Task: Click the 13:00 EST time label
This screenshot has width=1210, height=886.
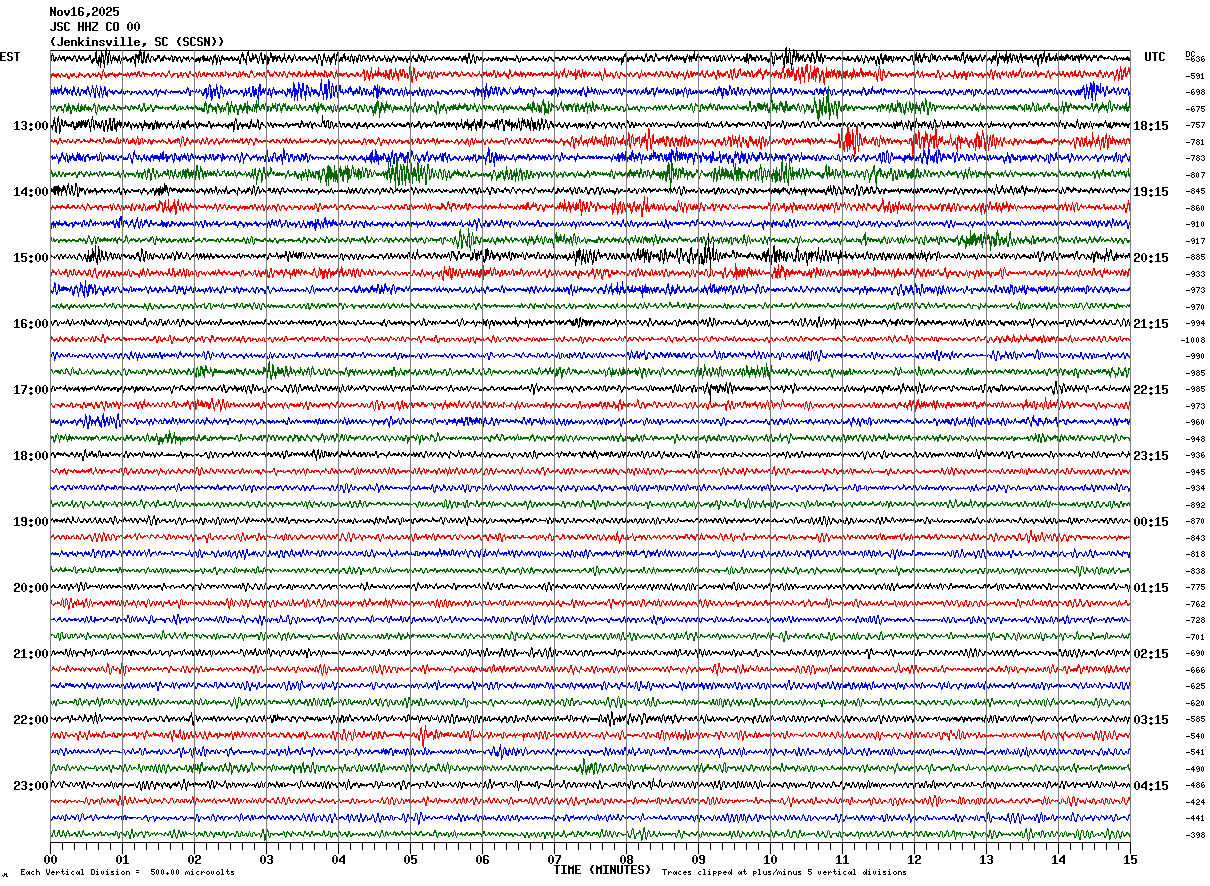Action: 30,126
